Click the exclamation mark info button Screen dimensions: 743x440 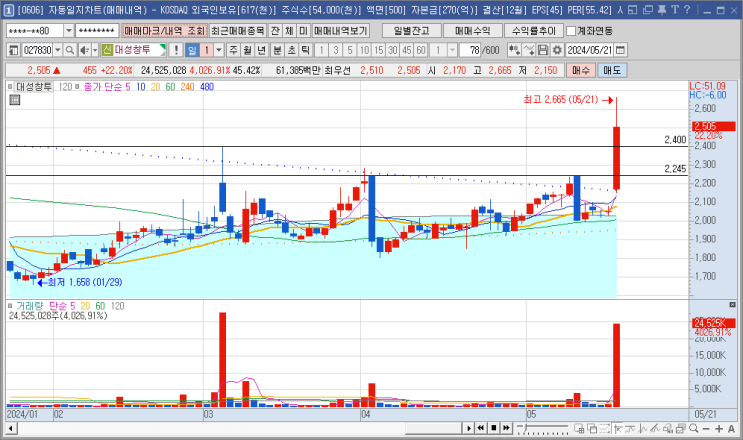coord(176,50)
